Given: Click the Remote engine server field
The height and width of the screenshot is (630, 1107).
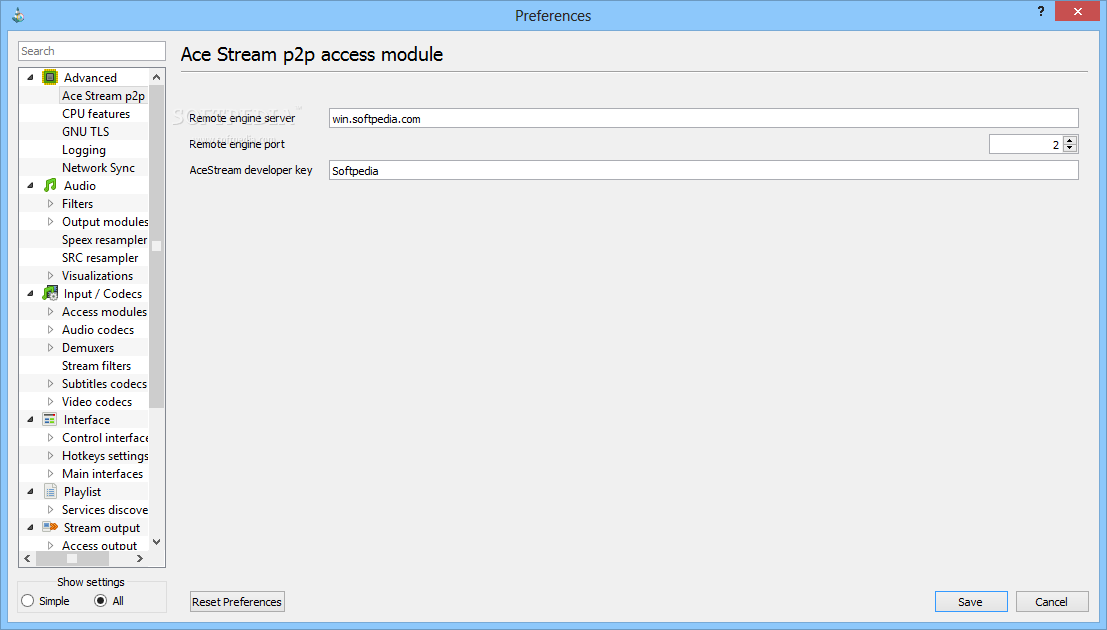Looking at the screenshot, I should point(703,119).
